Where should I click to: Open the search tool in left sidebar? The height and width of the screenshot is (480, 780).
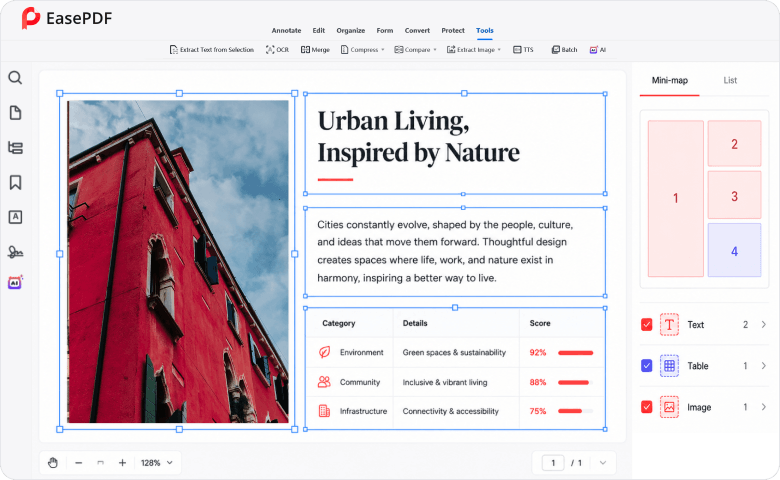[x=15, y=78]
